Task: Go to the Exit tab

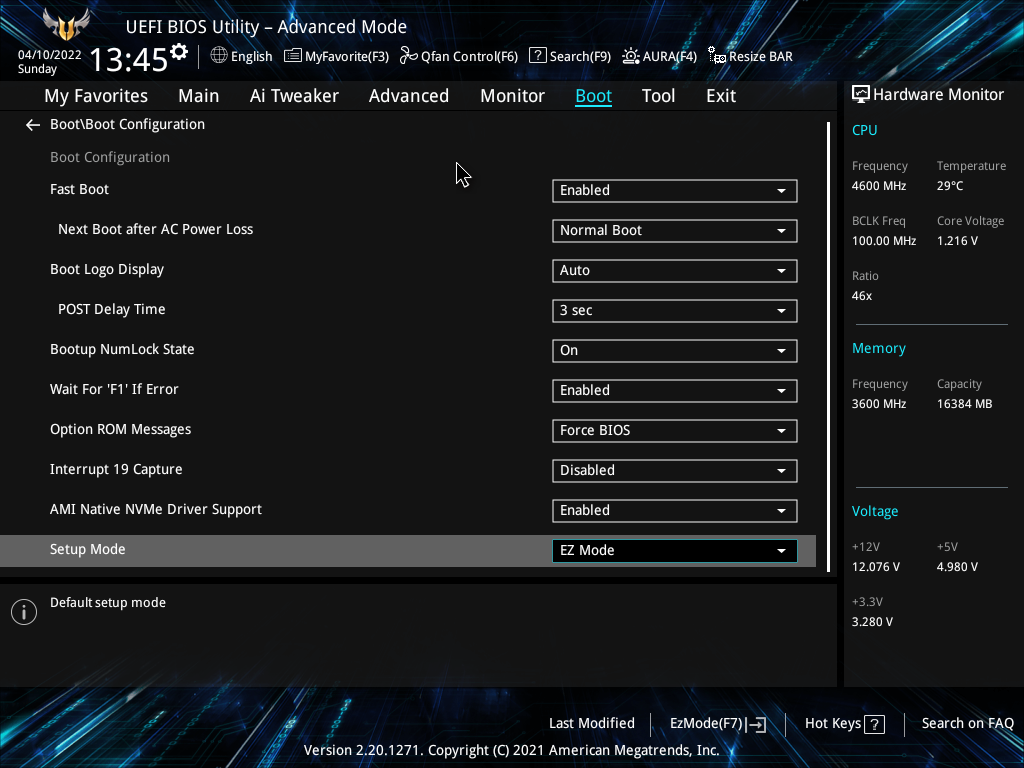Action: point(721,96)
